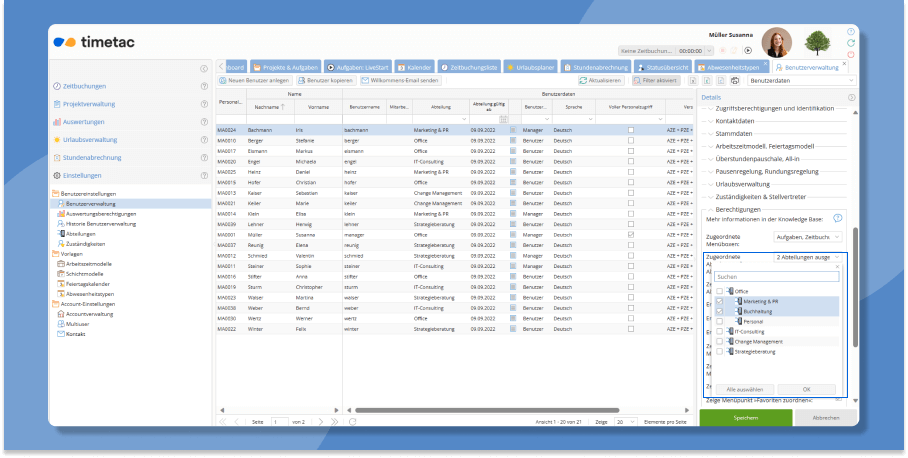Uncheck the Marketing & PR checkbox
This screenshot has width=908, height=458.
point(719,301)
